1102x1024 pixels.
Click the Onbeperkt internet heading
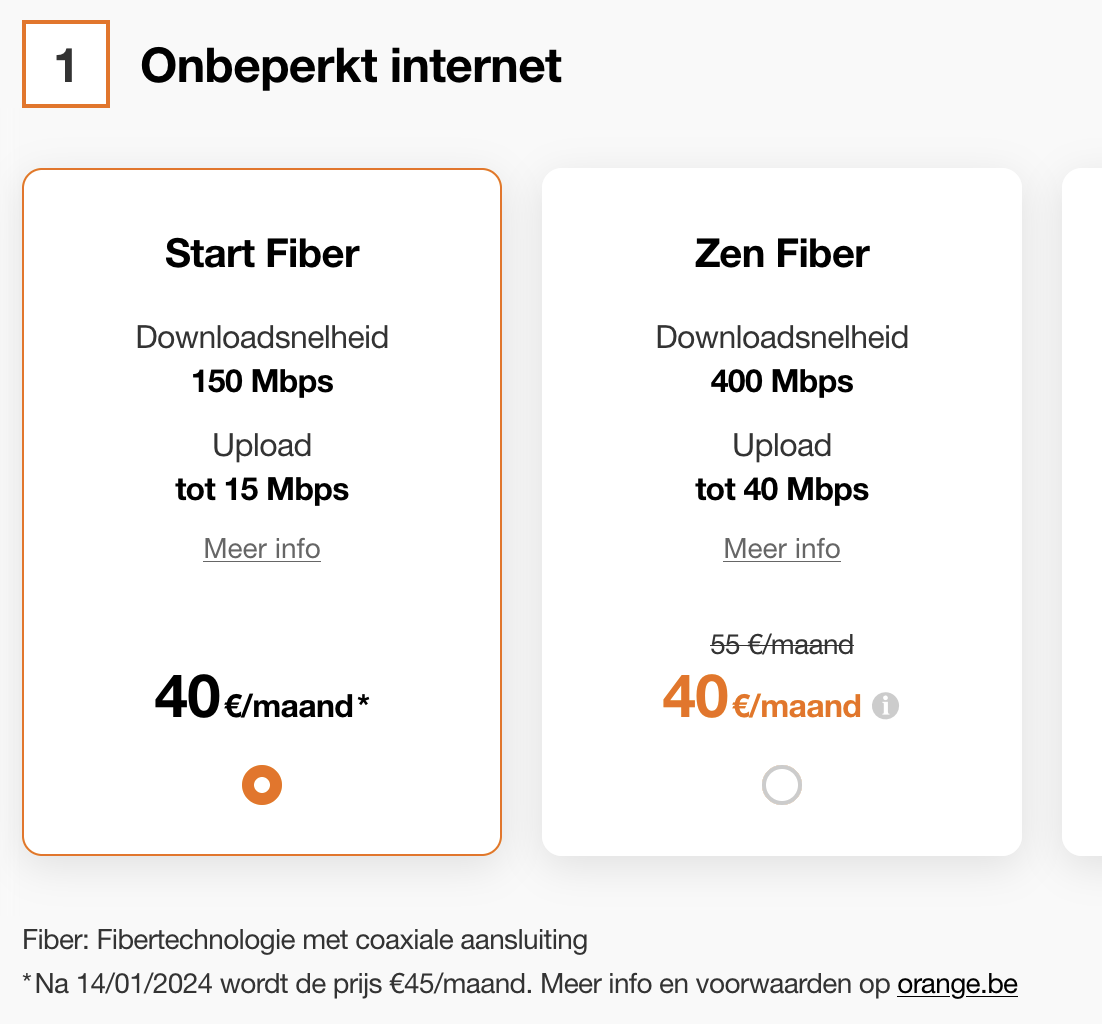(x=351, y=67)
